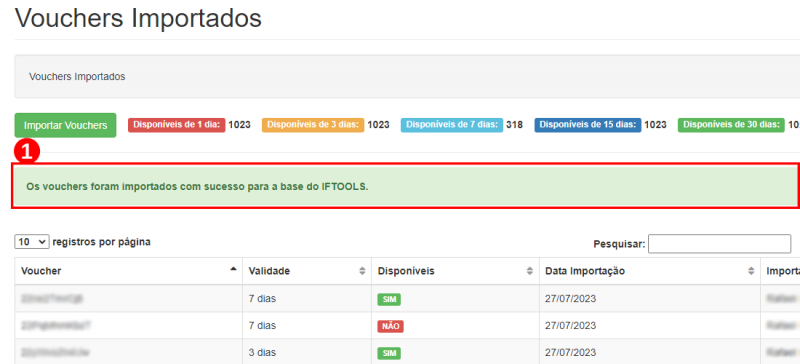Sort by the Voucher column header
Screen dimensions: 800x364
pos(129,271)
